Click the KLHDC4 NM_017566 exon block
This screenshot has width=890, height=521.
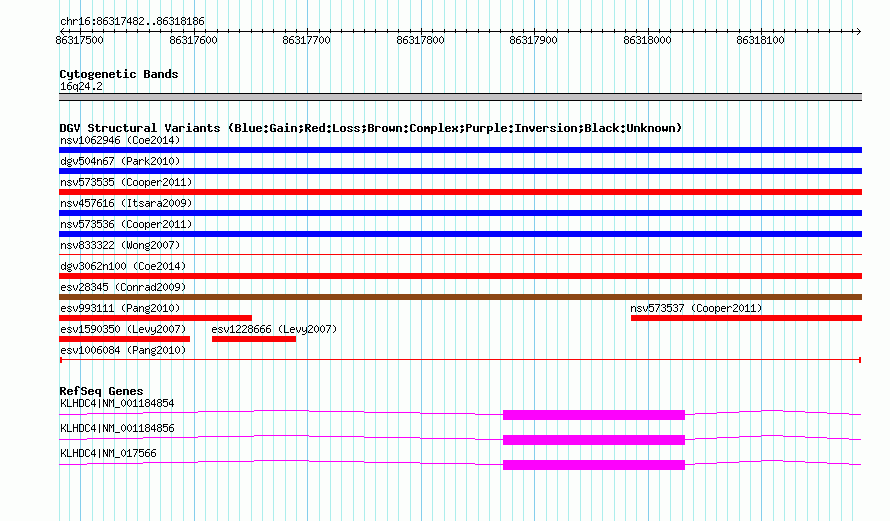(x=594, y=465)
